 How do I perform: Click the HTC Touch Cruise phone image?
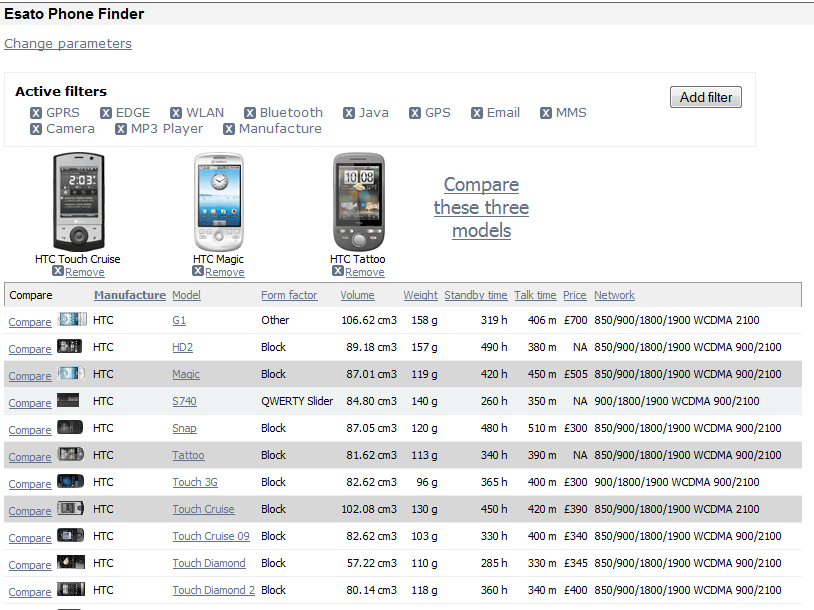tap(79, 202)
